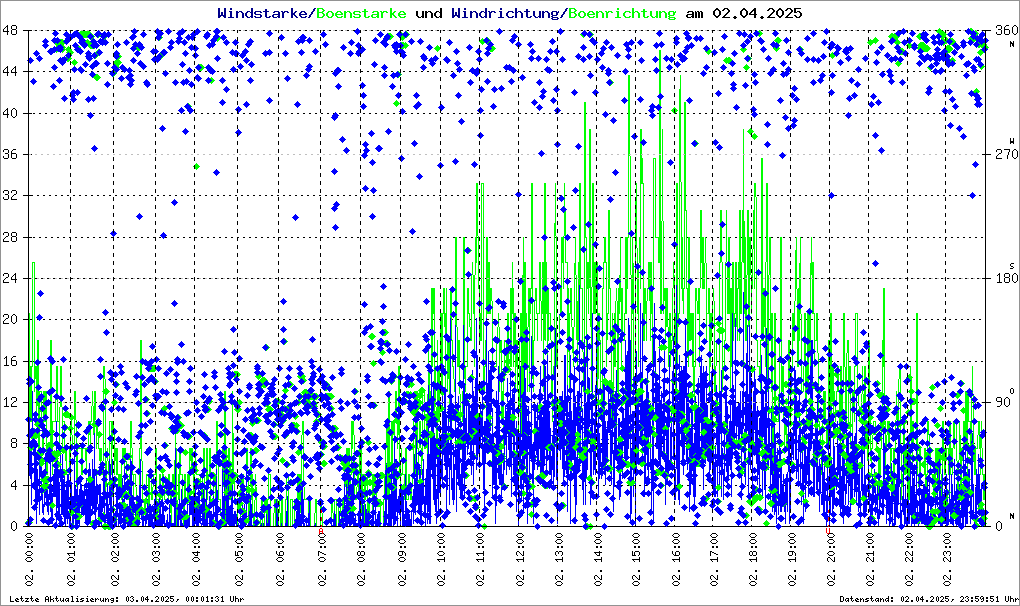Click the compass letter 'W' on right axis
This screenshot has height=606, width=1020.
1012,141
